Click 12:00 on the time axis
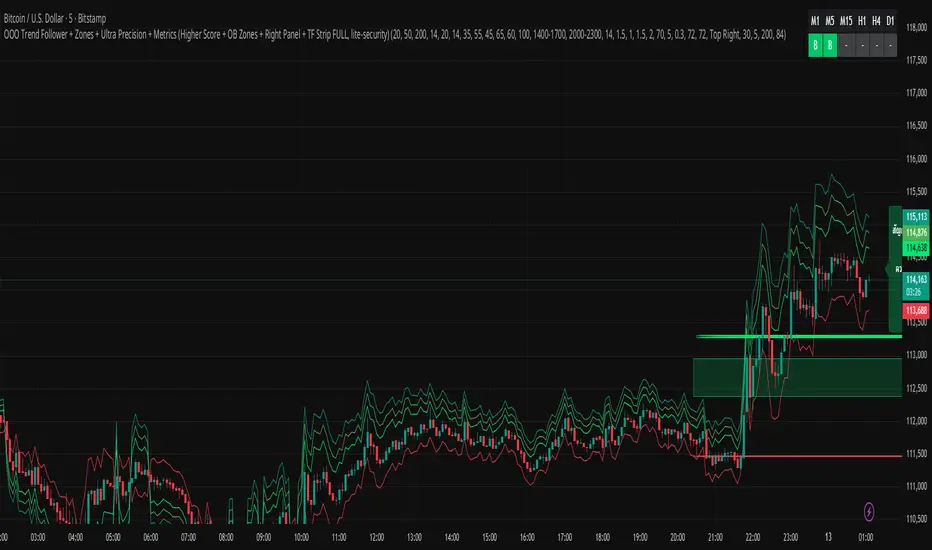The image size is (932, 550). 376,537
